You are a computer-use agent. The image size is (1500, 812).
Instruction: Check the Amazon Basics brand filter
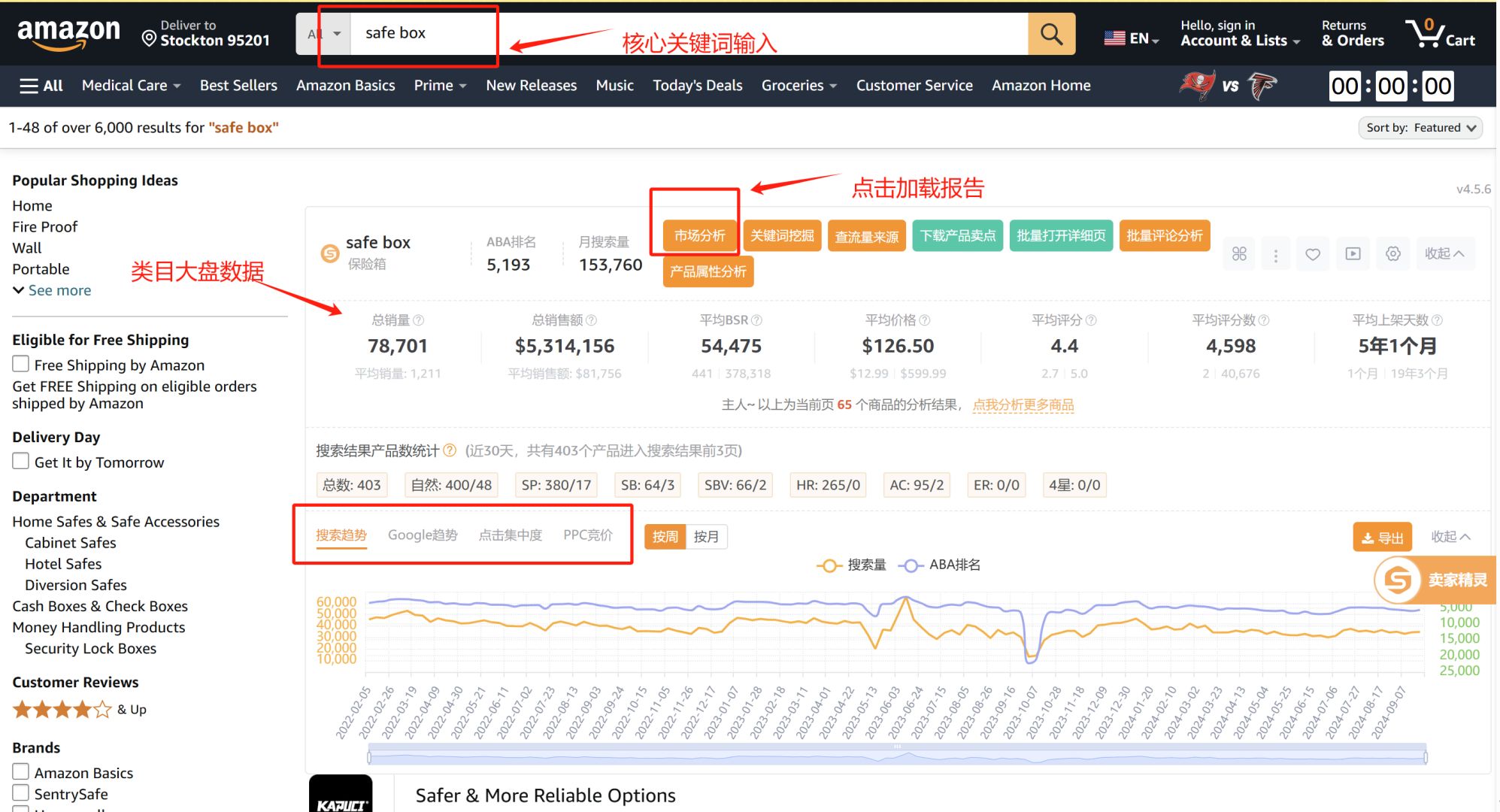click(21, 771)
